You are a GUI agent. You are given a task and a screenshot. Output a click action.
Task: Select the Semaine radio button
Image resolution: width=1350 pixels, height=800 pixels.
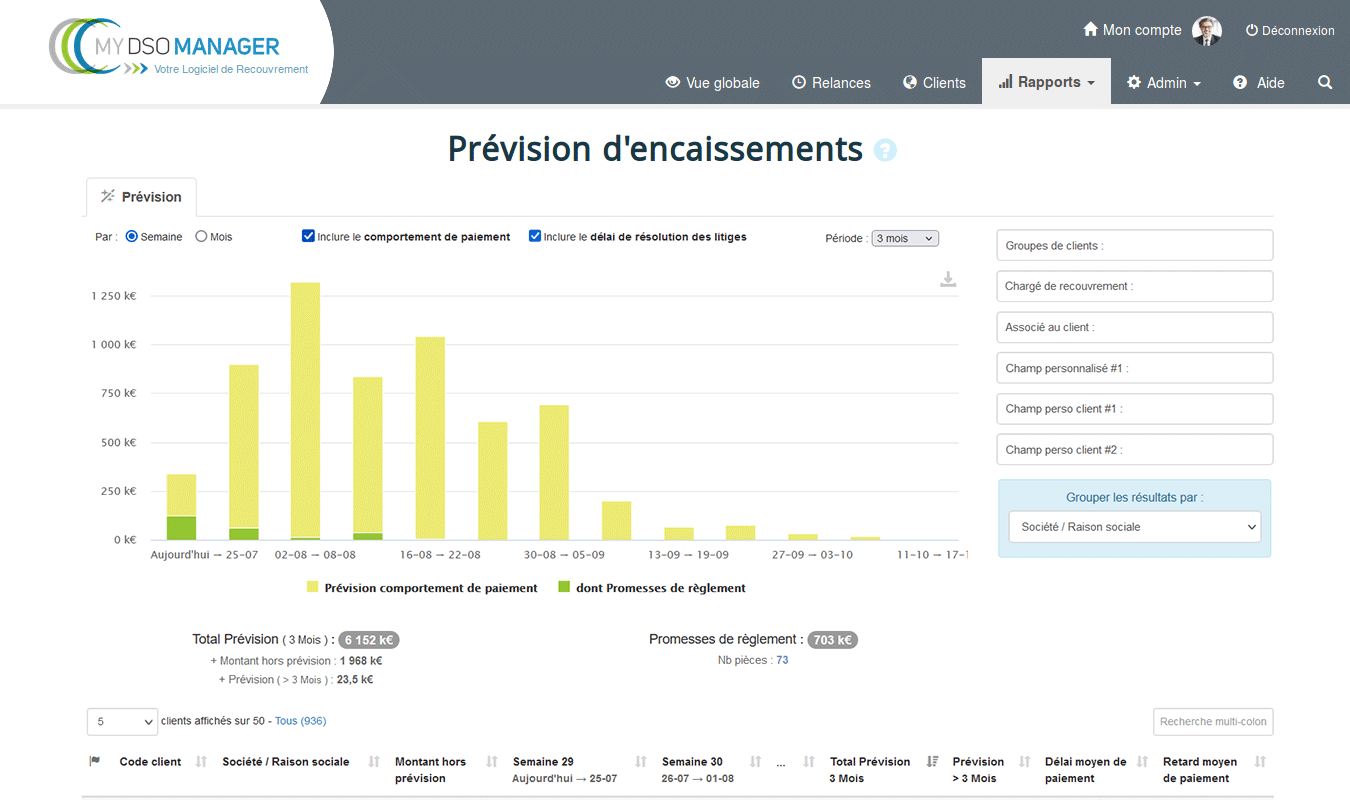[x=132, y=237]
